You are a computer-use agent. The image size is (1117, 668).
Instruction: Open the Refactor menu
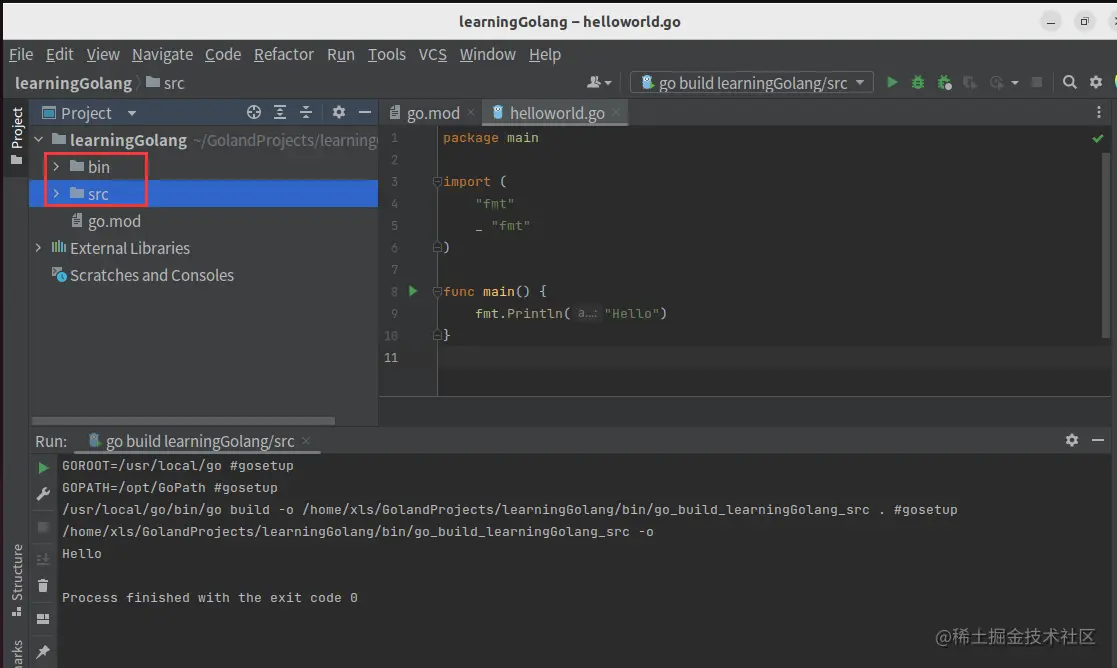pyautogui.click(x=284, y=54)
